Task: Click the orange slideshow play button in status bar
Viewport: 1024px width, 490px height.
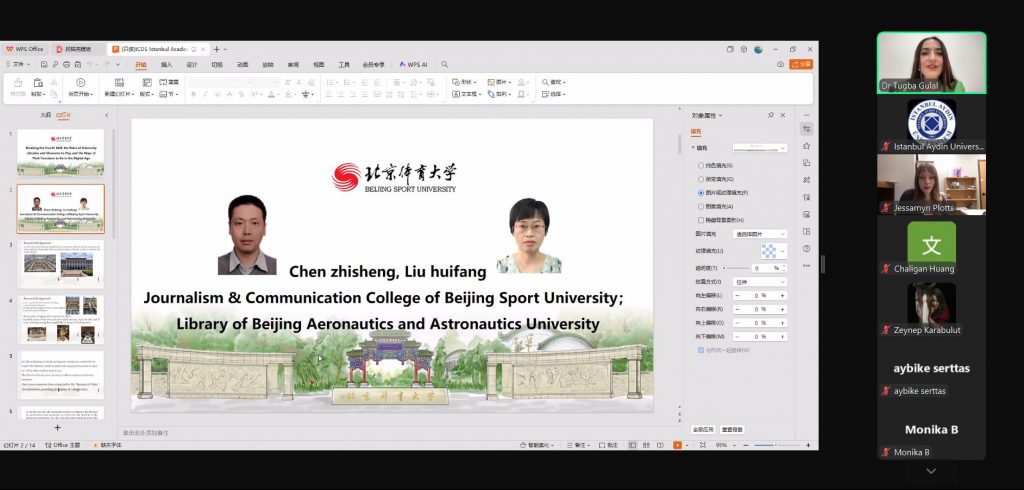Action: coord(677,445)
